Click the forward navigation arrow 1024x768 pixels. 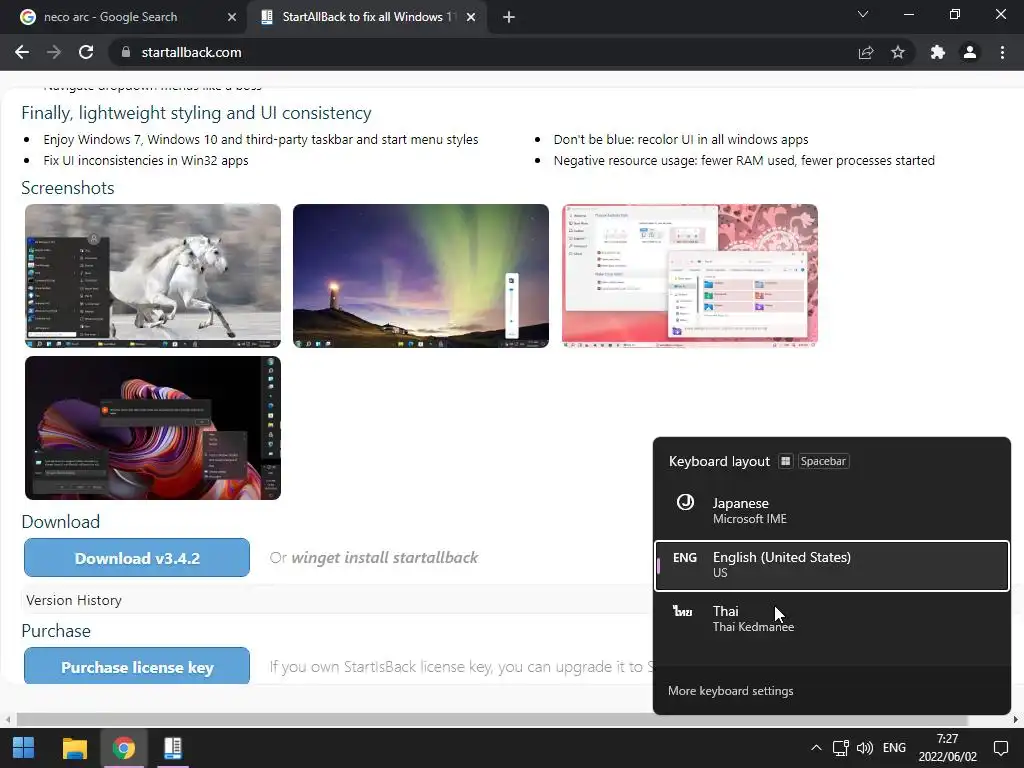coord(54,52)
